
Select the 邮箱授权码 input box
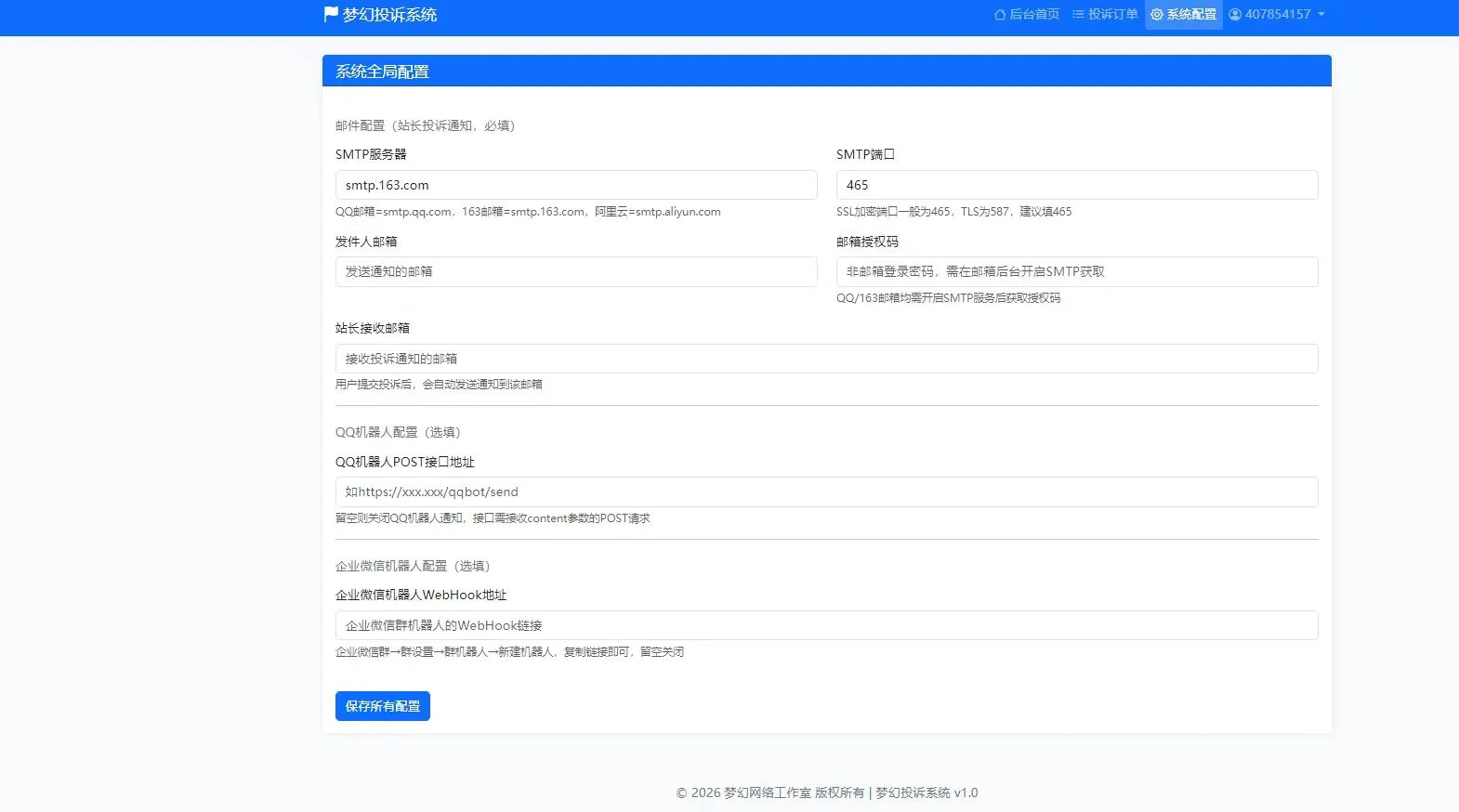1076,271
